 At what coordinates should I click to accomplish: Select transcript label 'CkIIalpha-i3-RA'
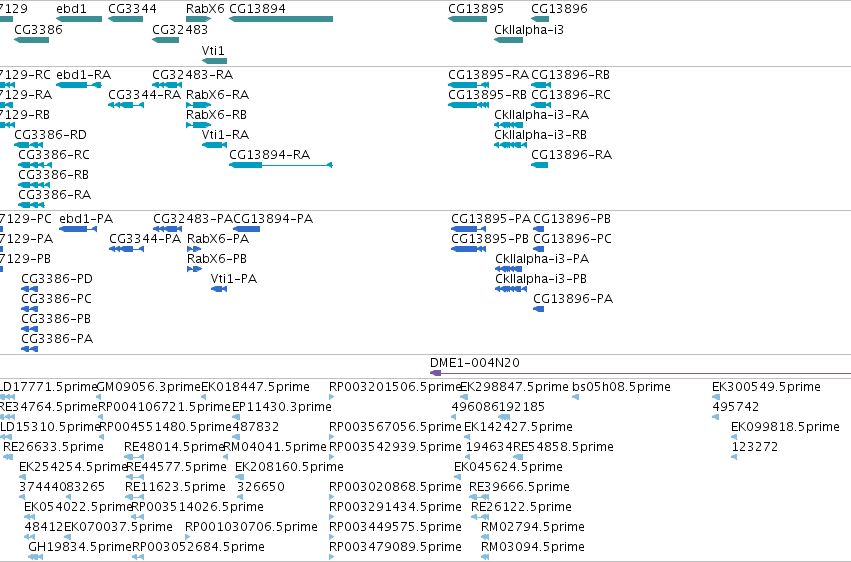click(x=542, y=115)
